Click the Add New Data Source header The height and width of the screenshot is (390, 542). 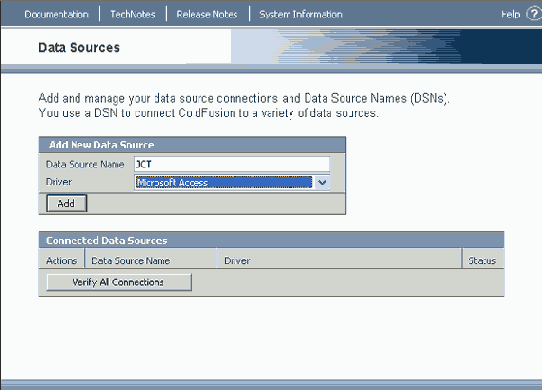(x=102, y=145)
